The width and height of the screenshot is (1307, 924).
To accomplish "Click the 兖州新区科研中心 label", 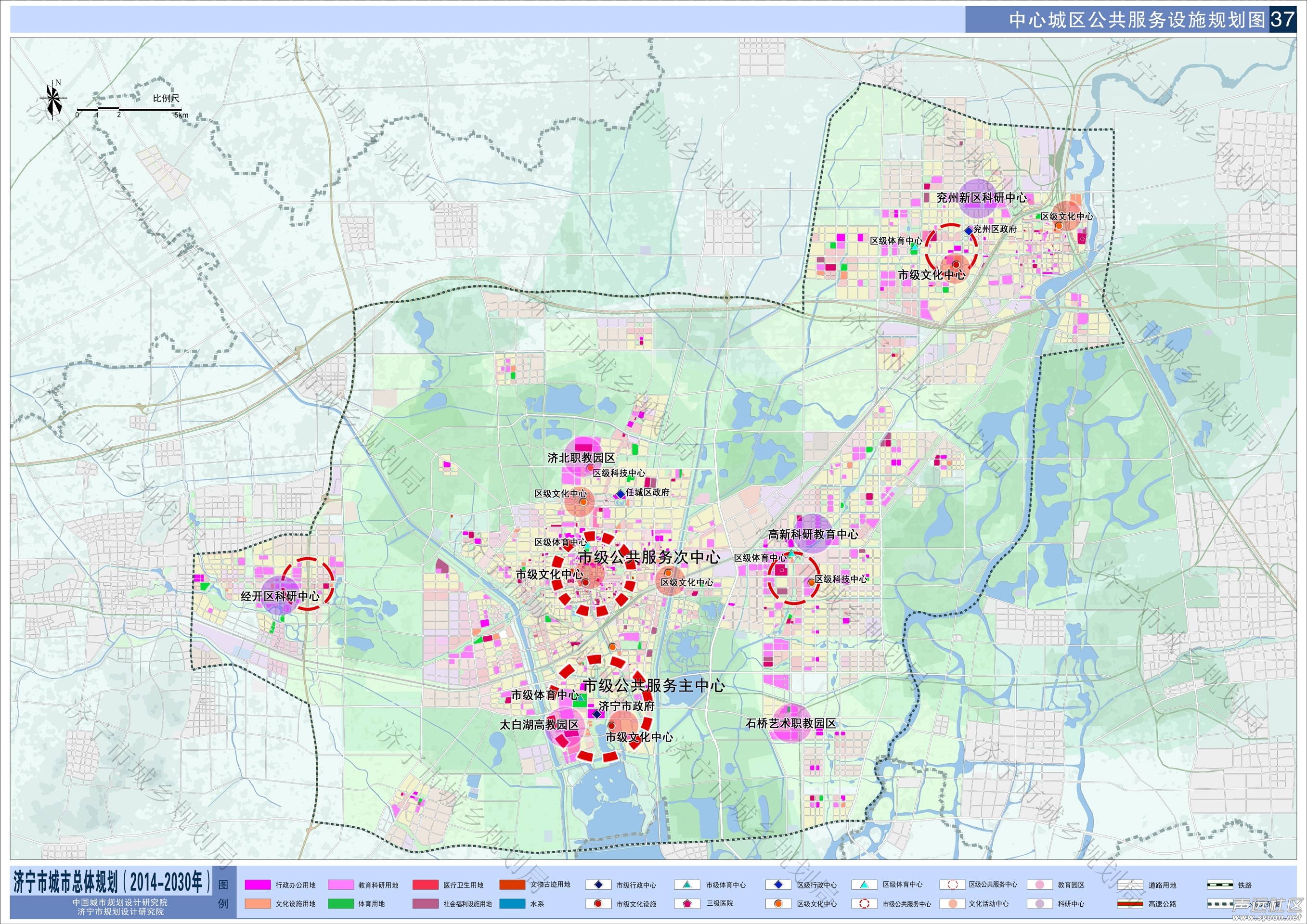I will (x=982, y=198).
